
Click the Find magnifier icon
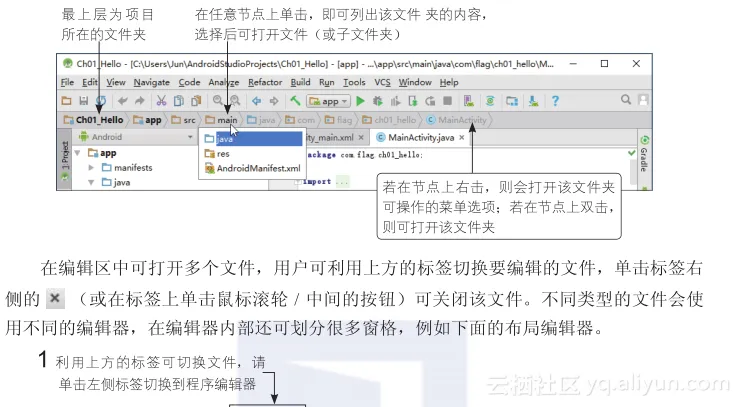click(x=217, y=101)
